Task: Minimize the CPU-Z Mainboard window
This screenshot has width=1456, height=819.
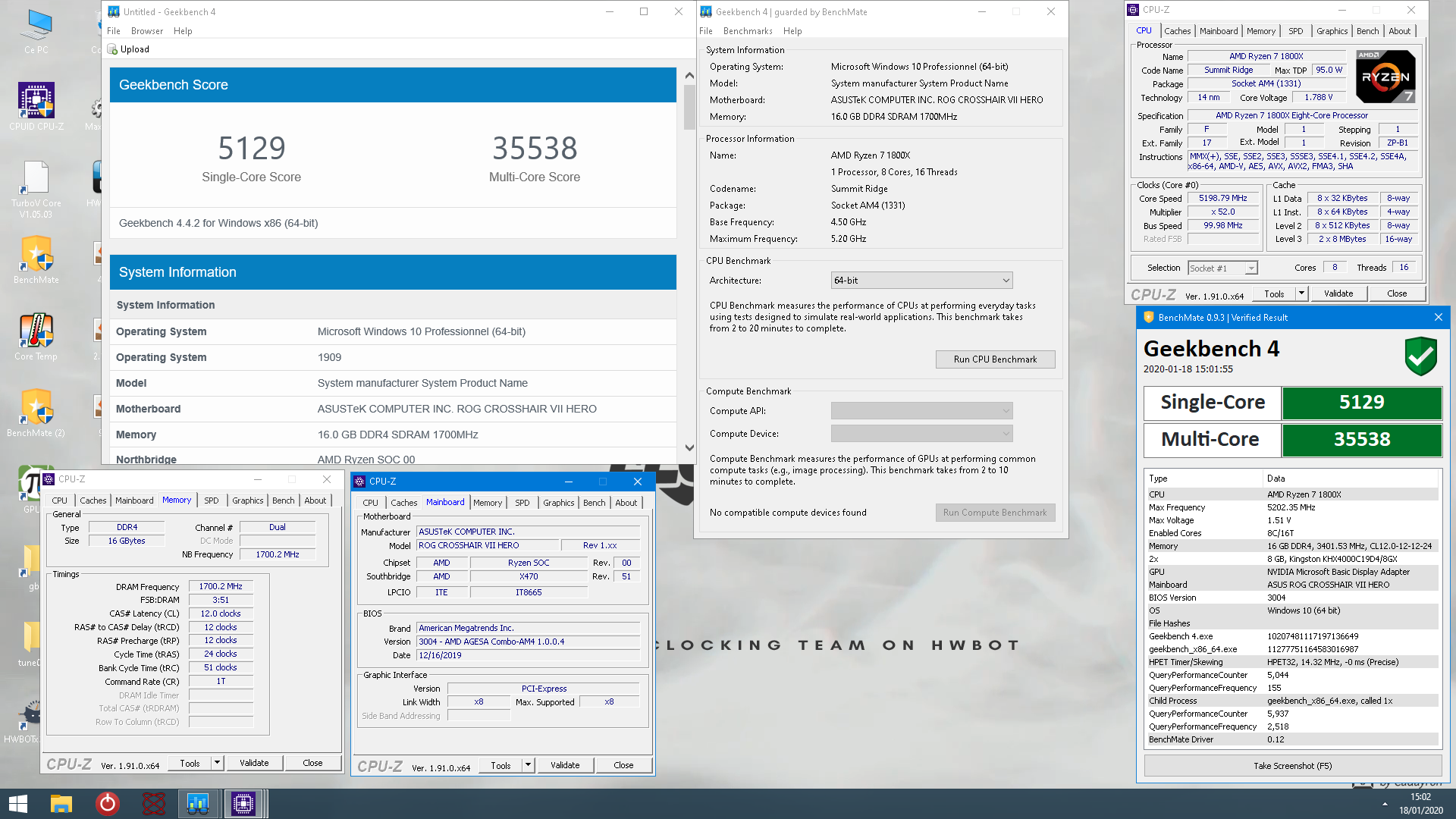Action: 569,482
